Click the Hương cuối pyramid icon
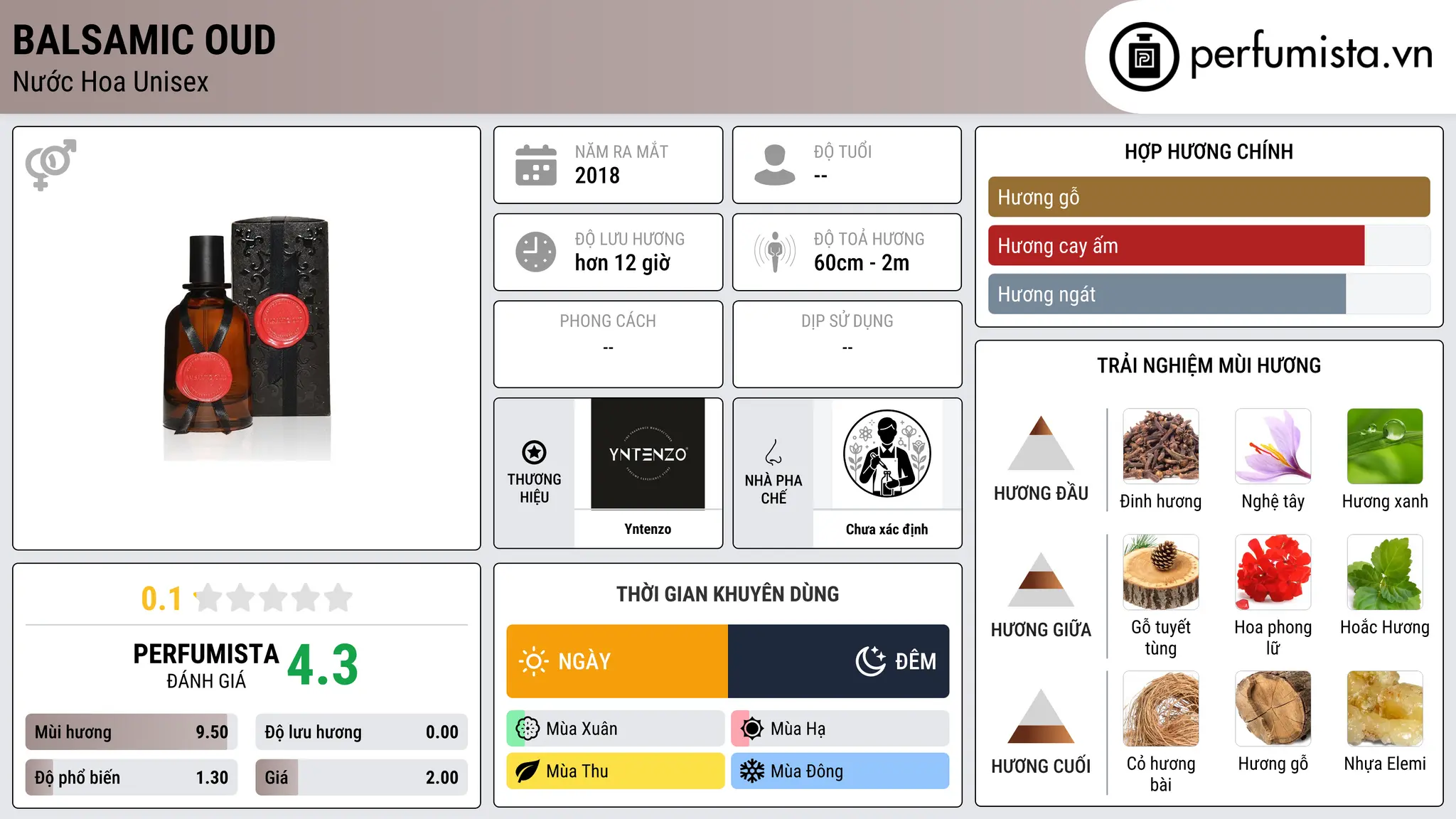 point(1041,716)
